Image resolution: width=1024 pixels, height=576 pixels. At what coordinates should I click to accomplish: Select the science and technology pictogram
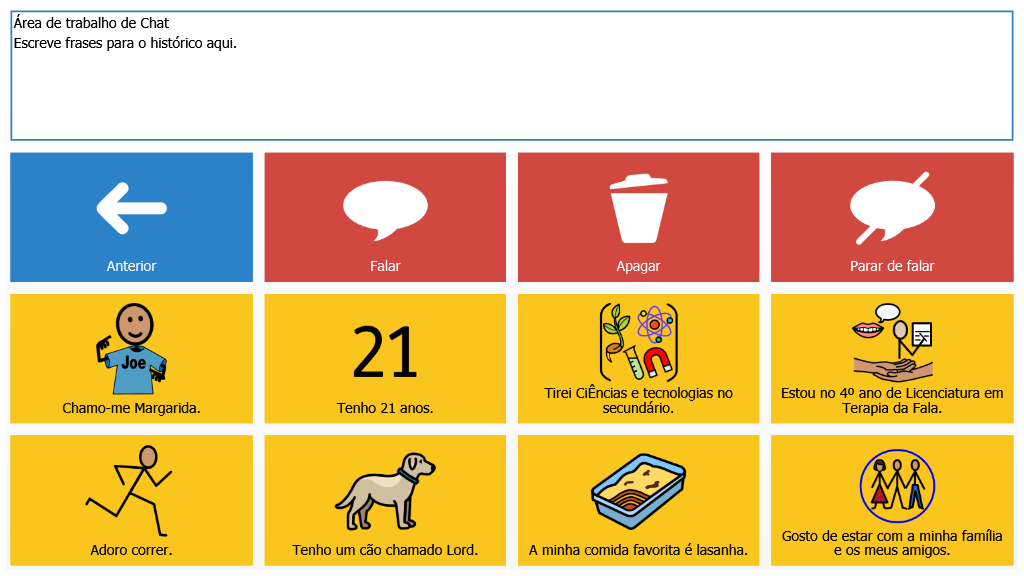[638, 340]
